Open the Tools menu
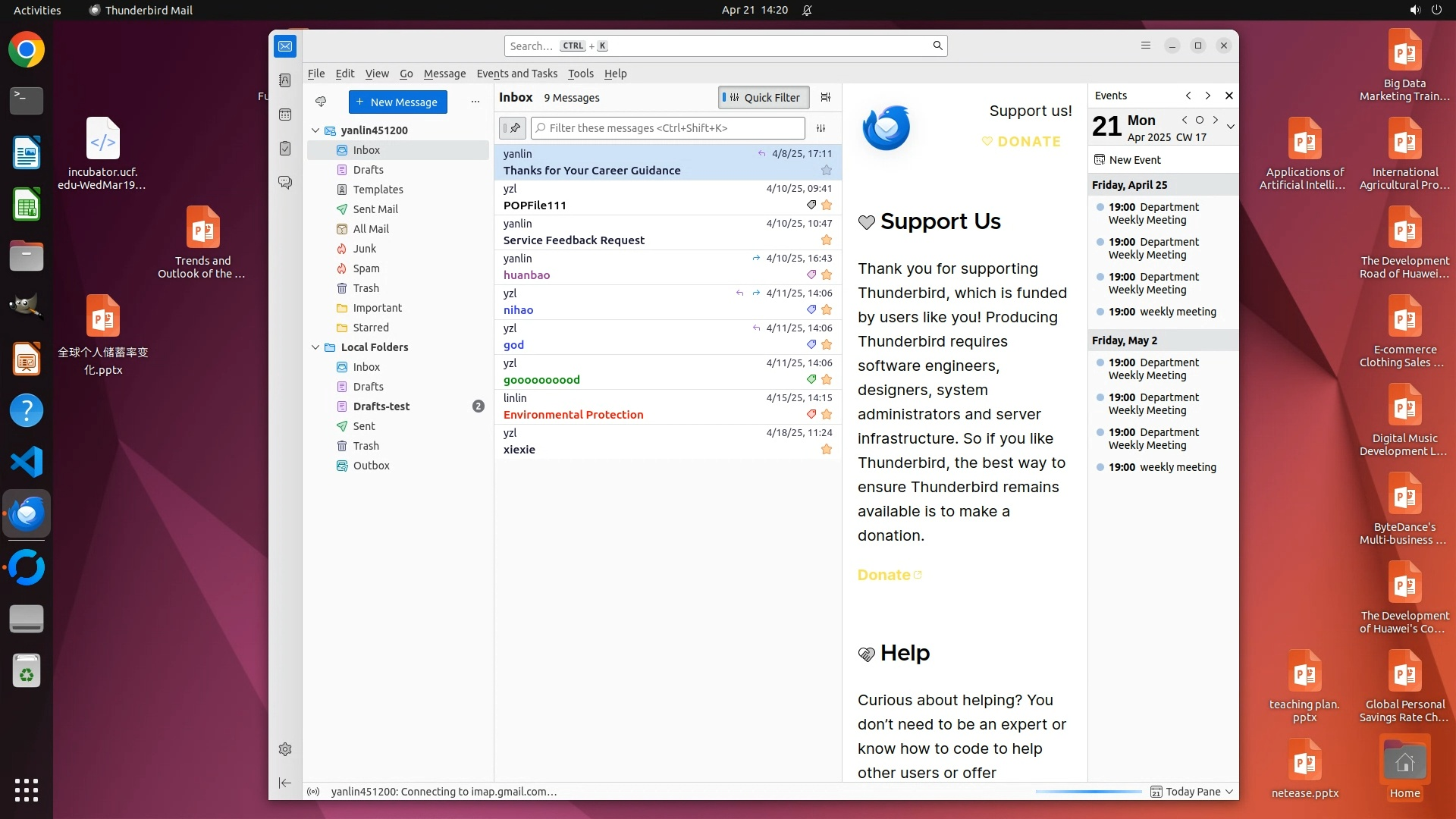1456x819 pixels. pyautogui.click(x=580, y=74)
